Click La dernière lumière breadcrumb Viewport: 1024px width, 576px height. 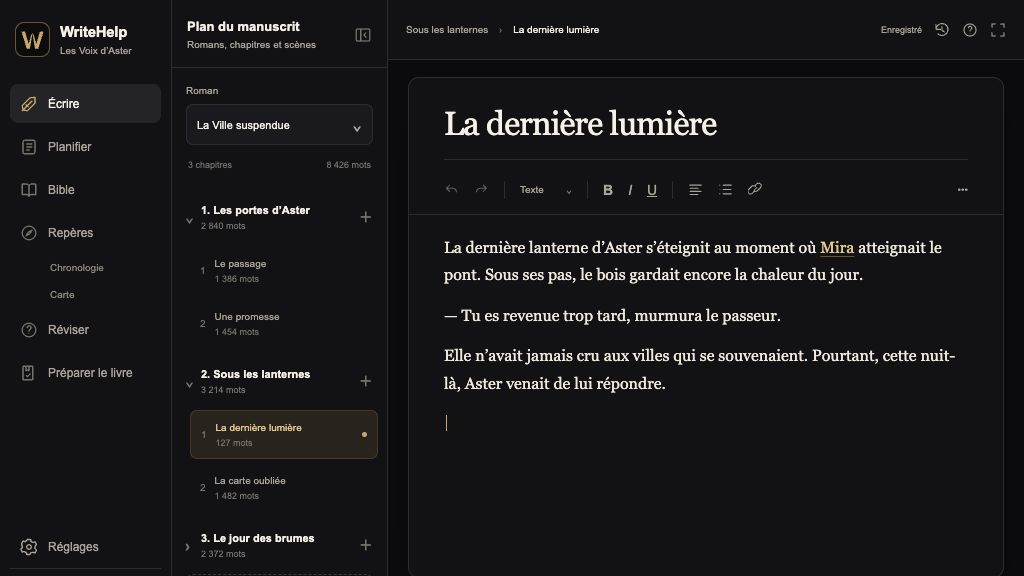click(x=556, y=29)
